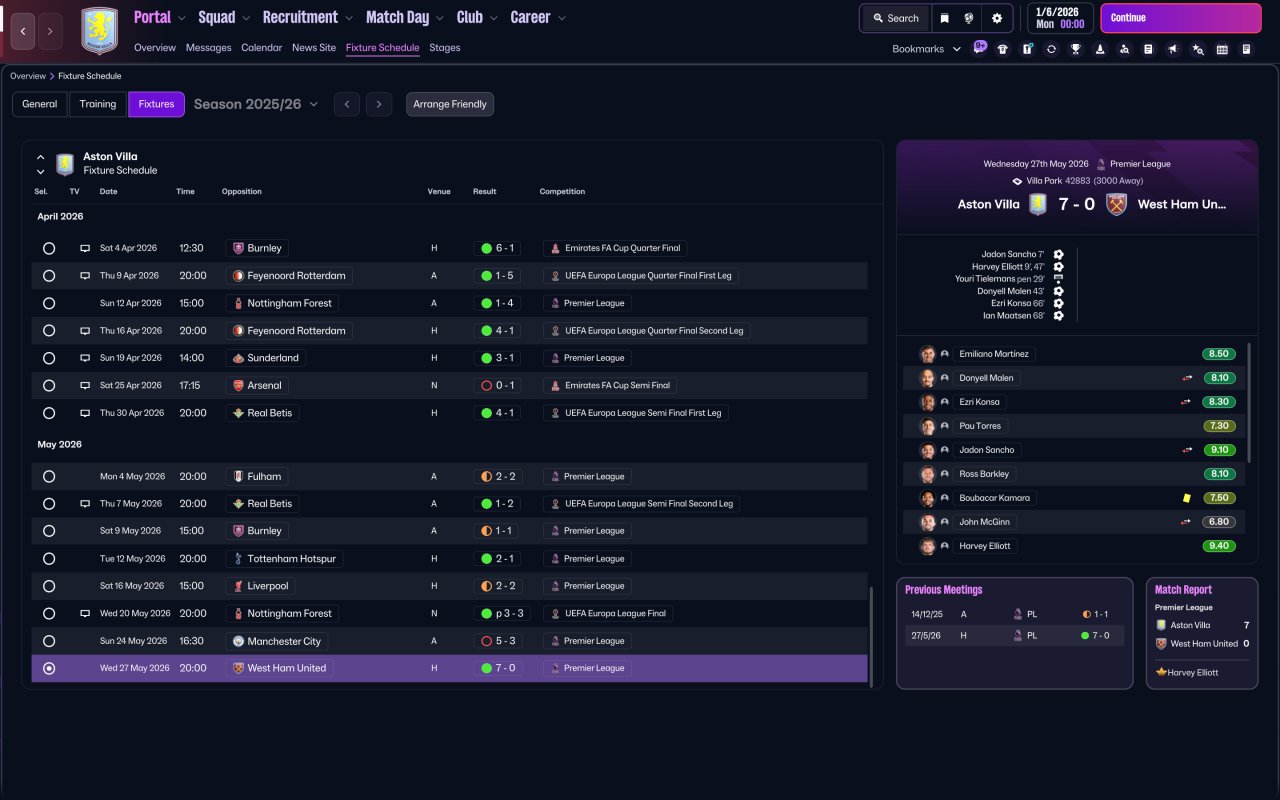Select the radio button for the Liverpool fixture
The image size is (1280, 800).
pyautogui.click(x=49, y=586)
